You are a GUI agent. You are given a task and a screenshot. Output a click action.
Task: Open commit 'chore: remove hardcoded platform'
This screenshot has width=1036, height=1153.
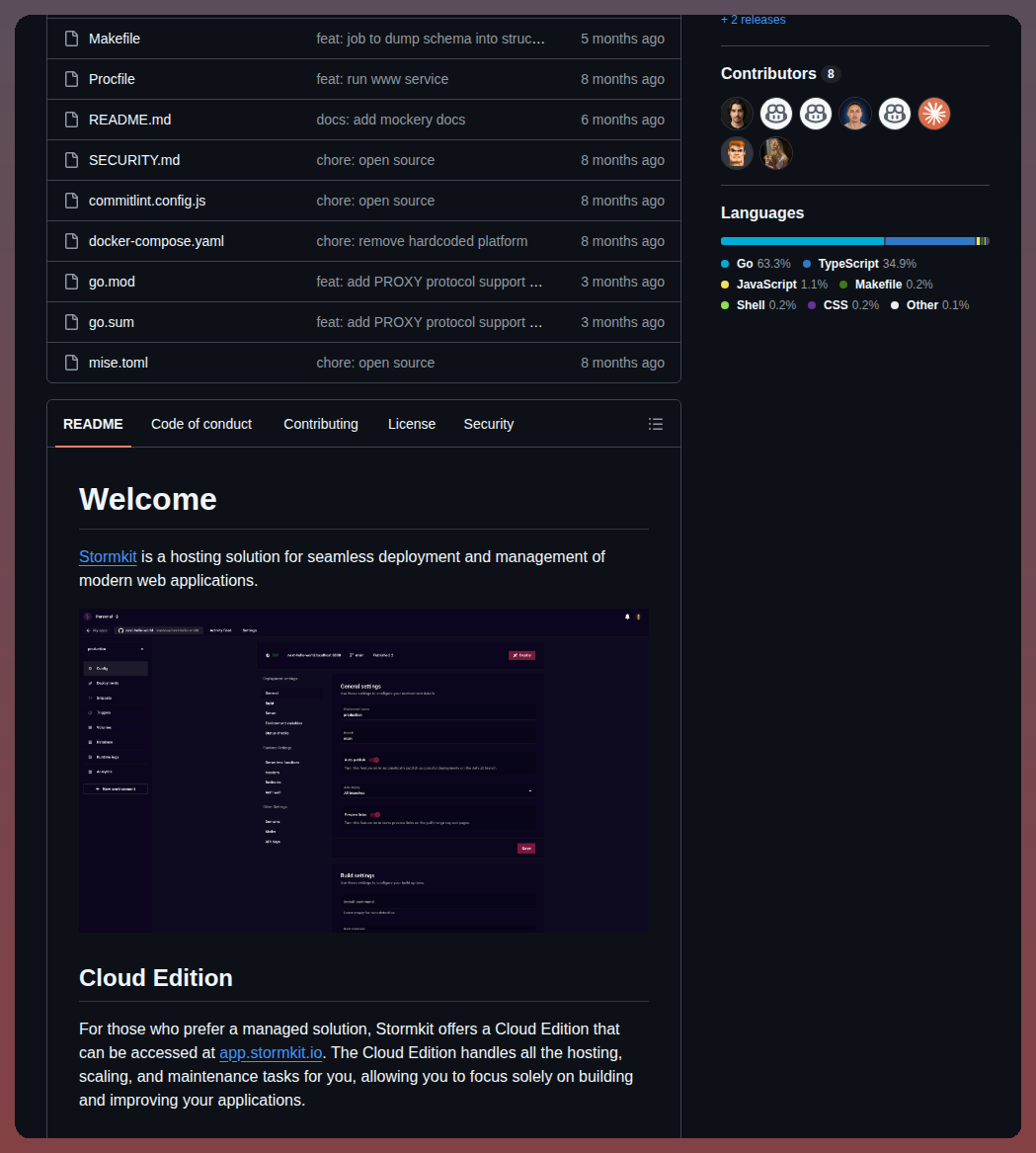(422, 241)
